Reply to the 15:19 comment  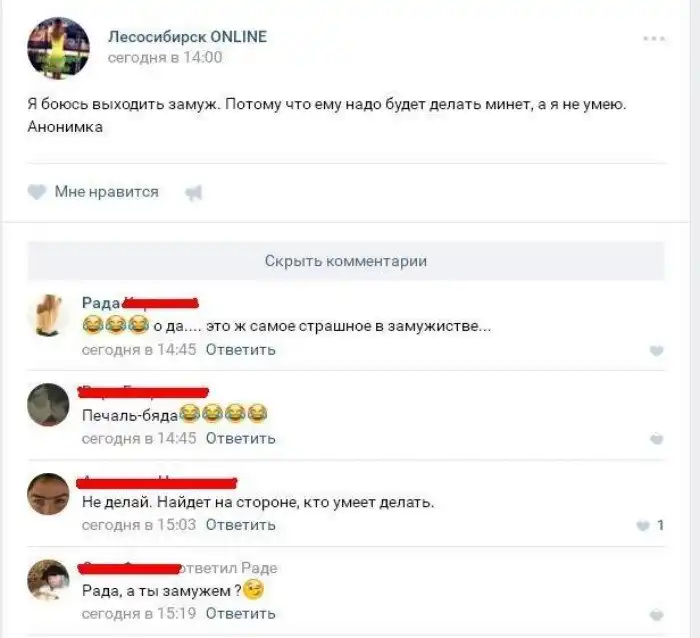(x=241, y=613)
